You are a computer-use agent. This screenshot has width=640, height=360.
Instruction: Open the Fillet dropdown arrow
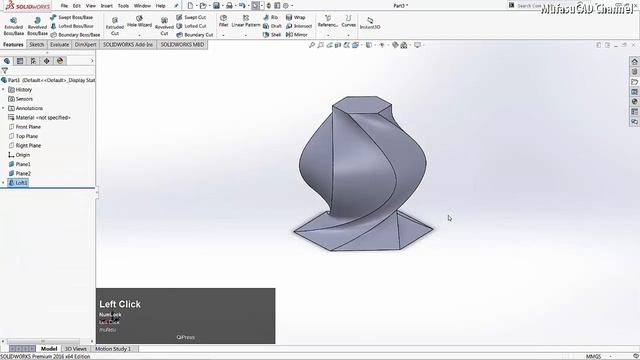pos(223,36)
